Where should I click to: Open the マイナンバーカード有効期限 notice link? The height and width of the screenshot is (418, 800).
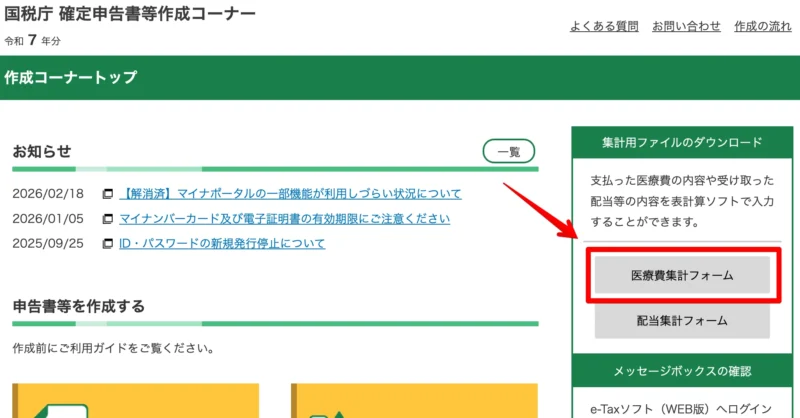(285, 219)
